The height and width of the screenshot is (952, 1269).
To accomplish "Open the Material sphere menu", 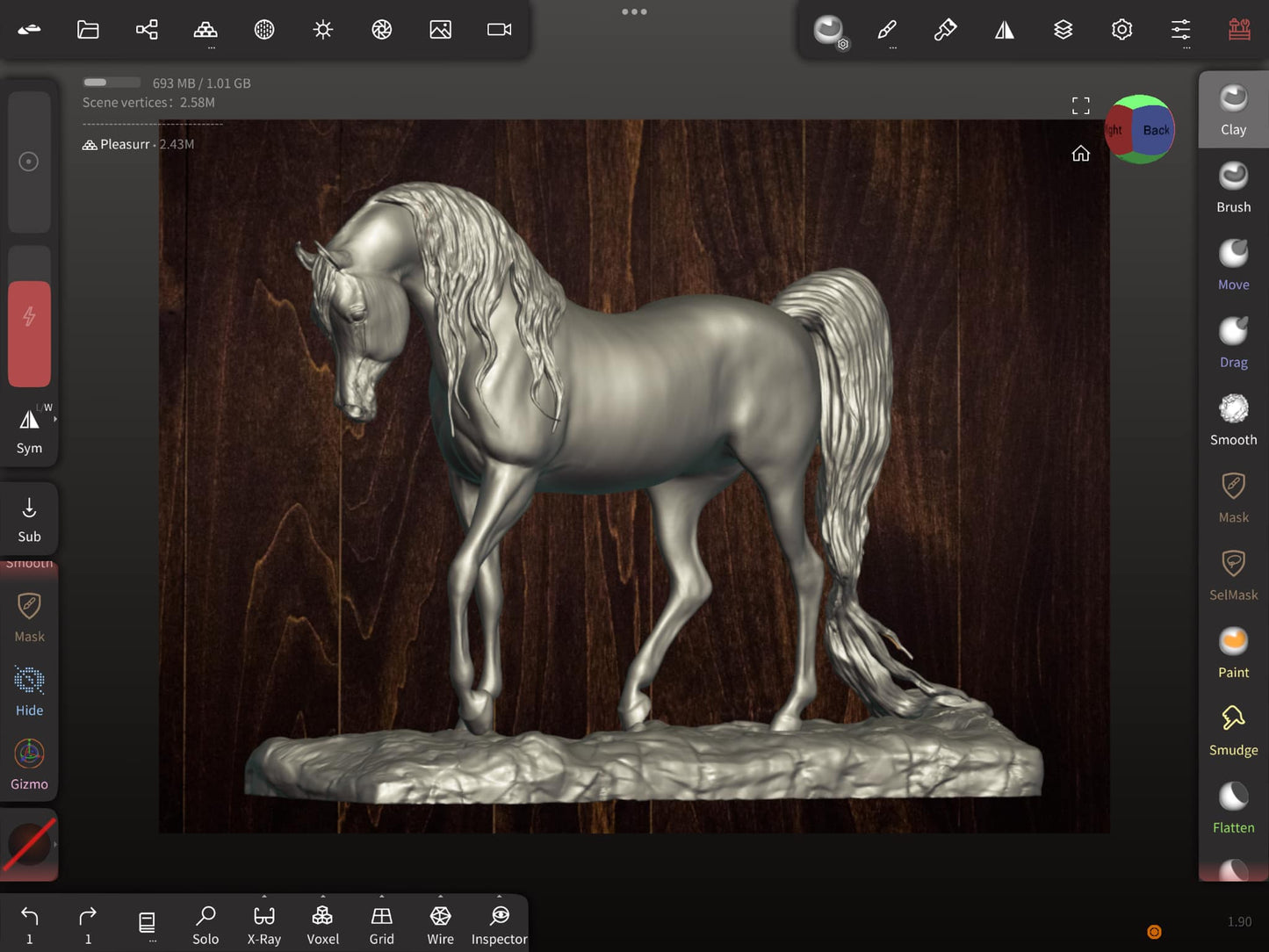I will (264, 30).
